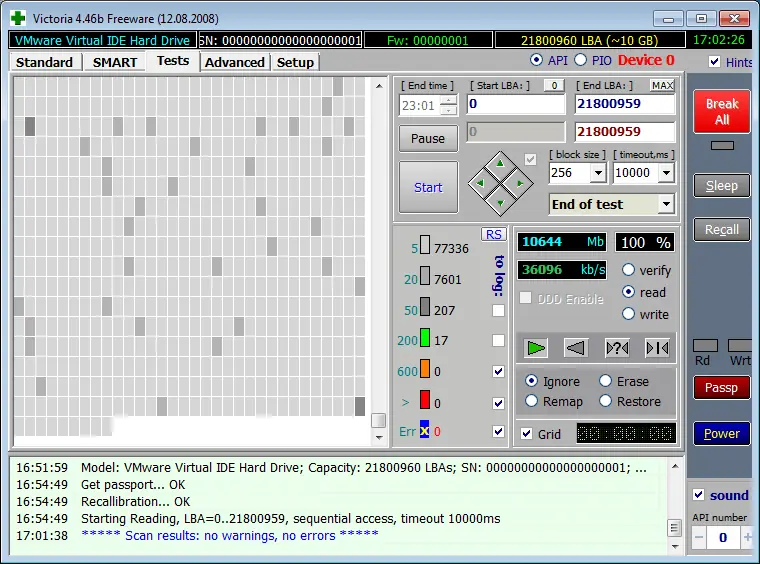Click the Passp button
Viewport: 760px width, 564px height.
[722, 388]
